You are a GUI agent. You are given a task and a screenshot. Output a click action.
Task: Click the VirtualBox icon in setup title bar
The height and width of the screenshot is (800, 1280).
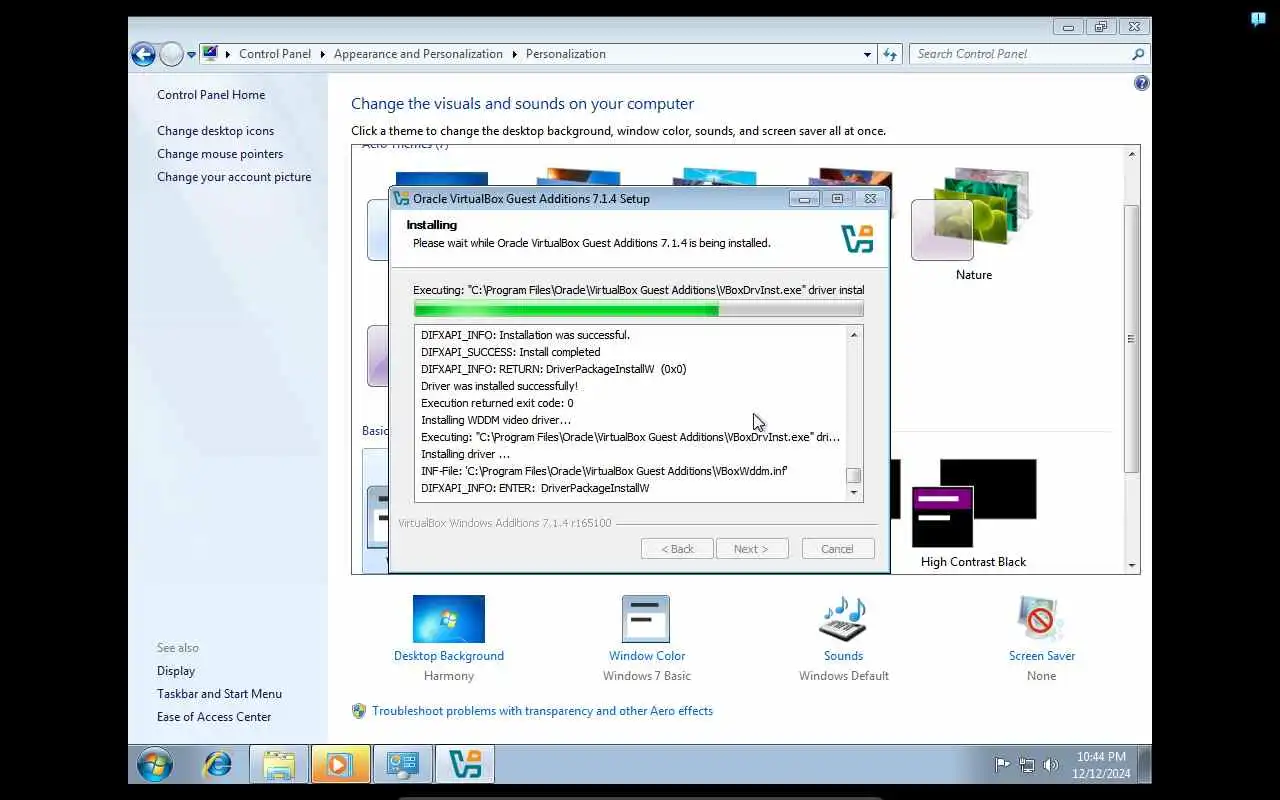point(401,198)
